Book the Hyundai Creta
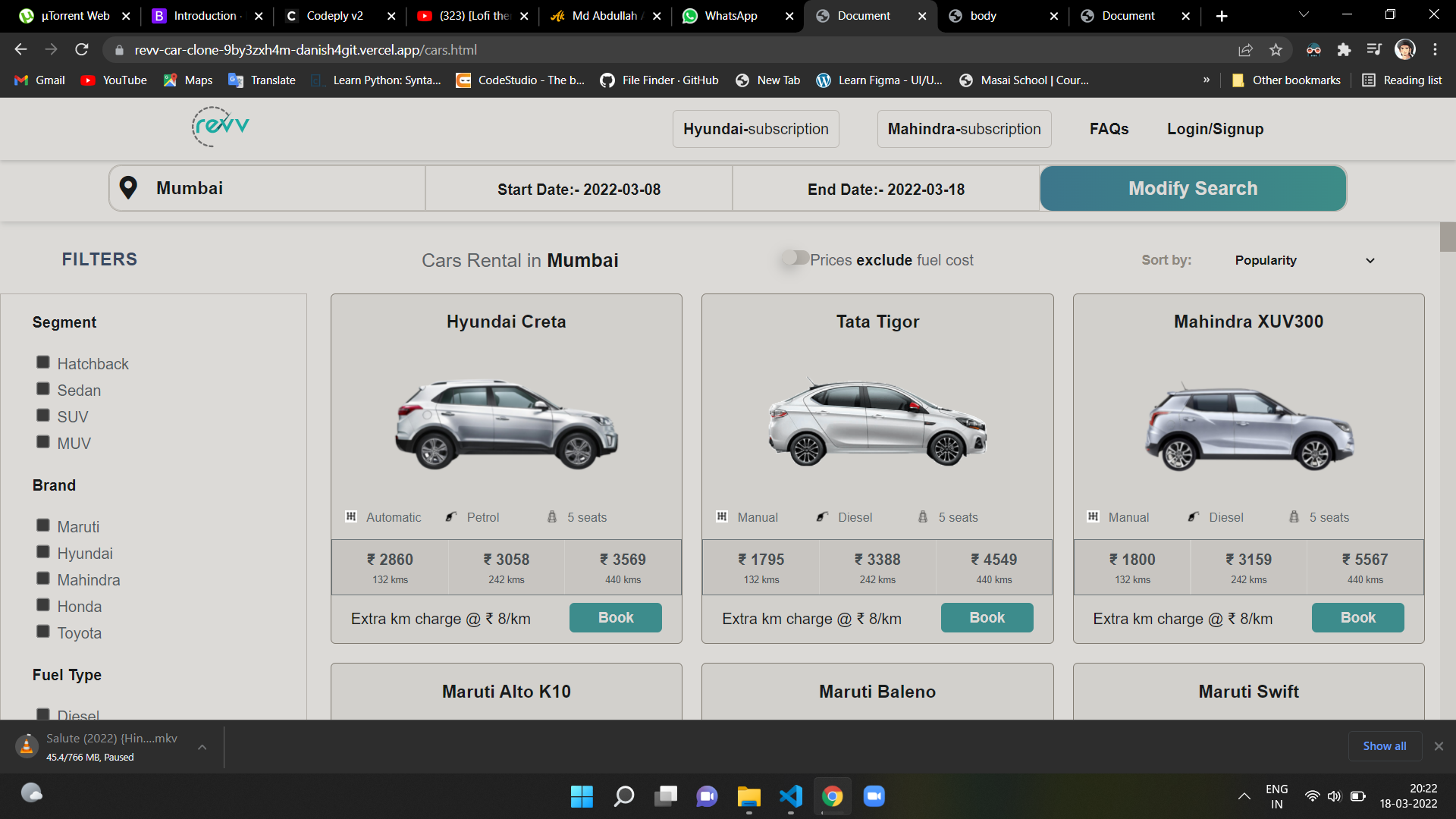 [616, 617]
